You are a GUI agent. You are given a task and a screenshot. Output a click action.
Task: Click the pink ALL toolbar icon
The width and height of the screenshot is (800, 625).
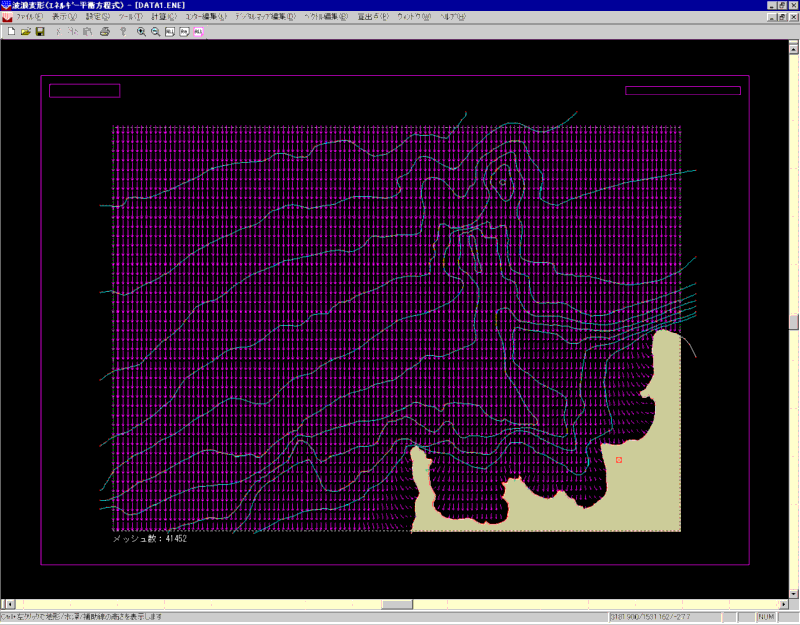(x=198, y=32)
